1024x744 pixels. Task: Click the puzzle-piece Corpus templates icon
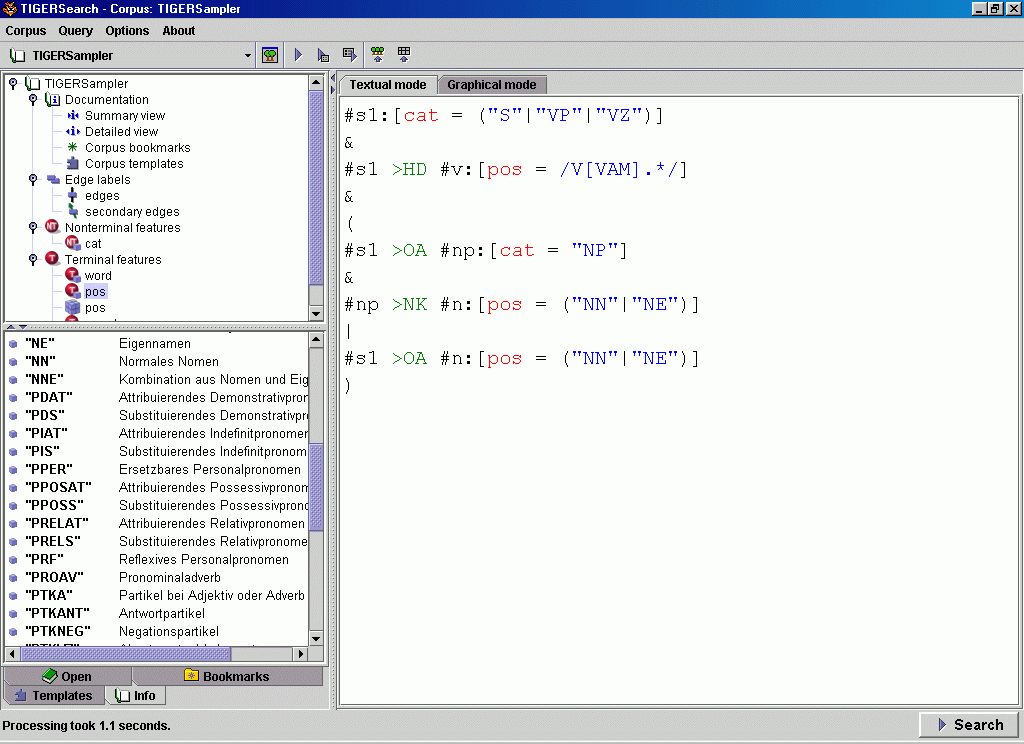click(72, 163)
